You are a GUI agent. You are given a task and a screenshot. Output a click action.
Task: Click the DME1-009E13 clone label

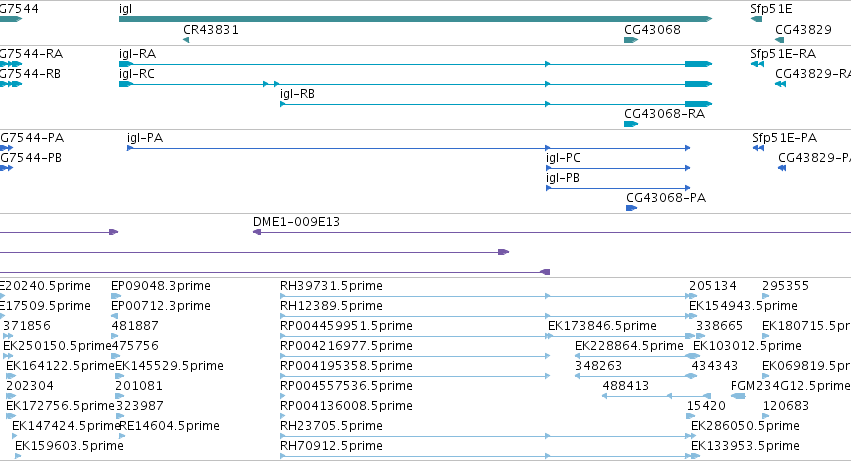click(296, 222)
